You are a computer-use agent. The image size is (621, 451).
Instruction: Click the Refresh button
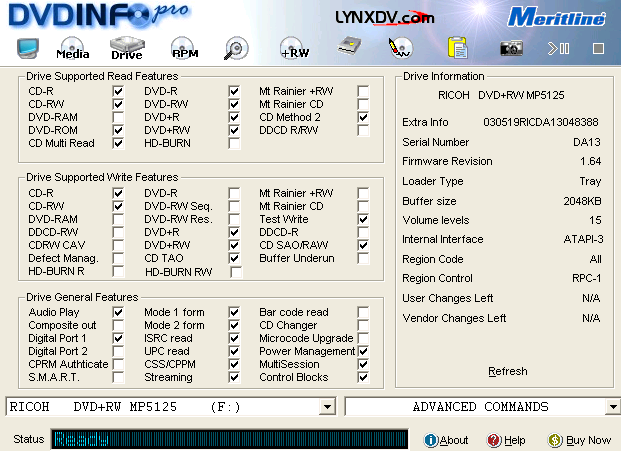click(x=508, y=371)
